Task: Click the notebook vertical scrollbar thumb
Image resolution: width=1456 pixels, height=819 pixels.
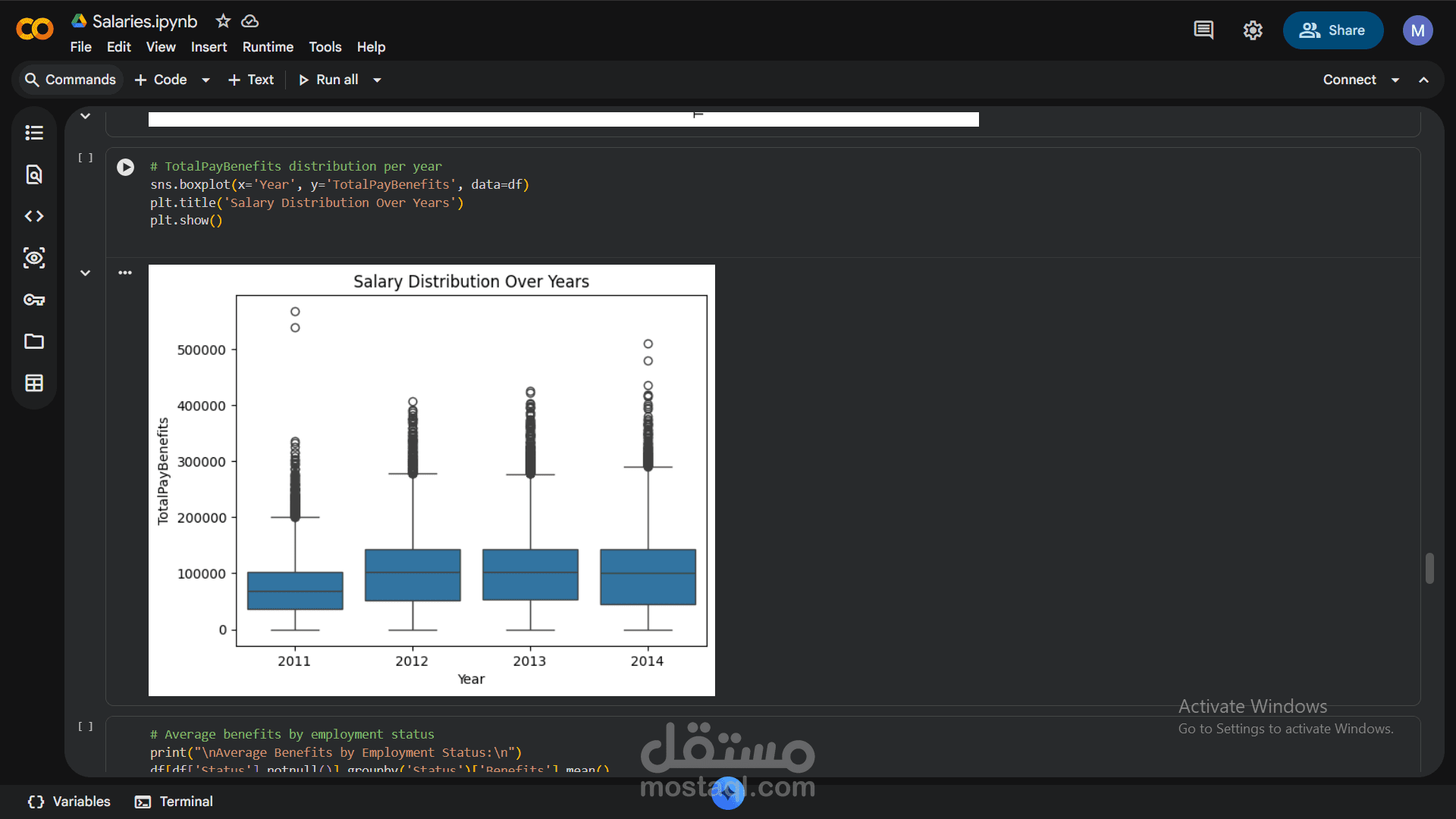Action: point(1429,568)
